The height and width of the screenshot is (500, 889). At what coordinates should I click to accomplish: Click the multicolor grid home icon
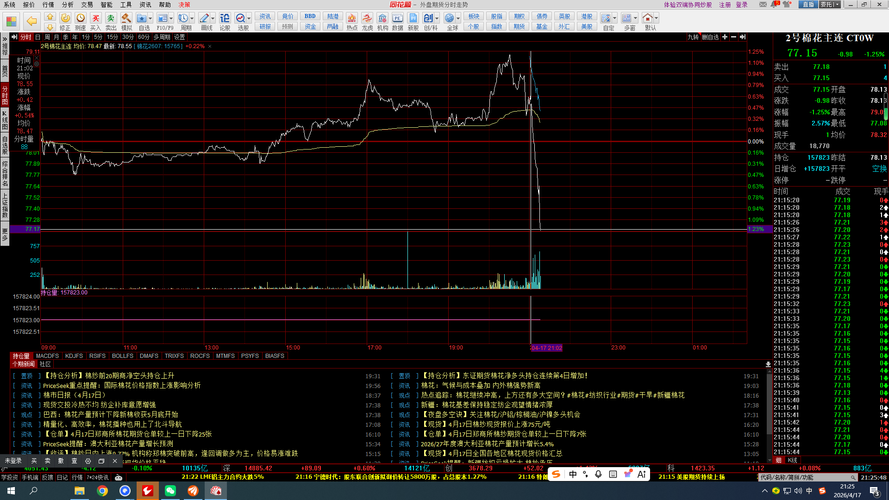11,22
